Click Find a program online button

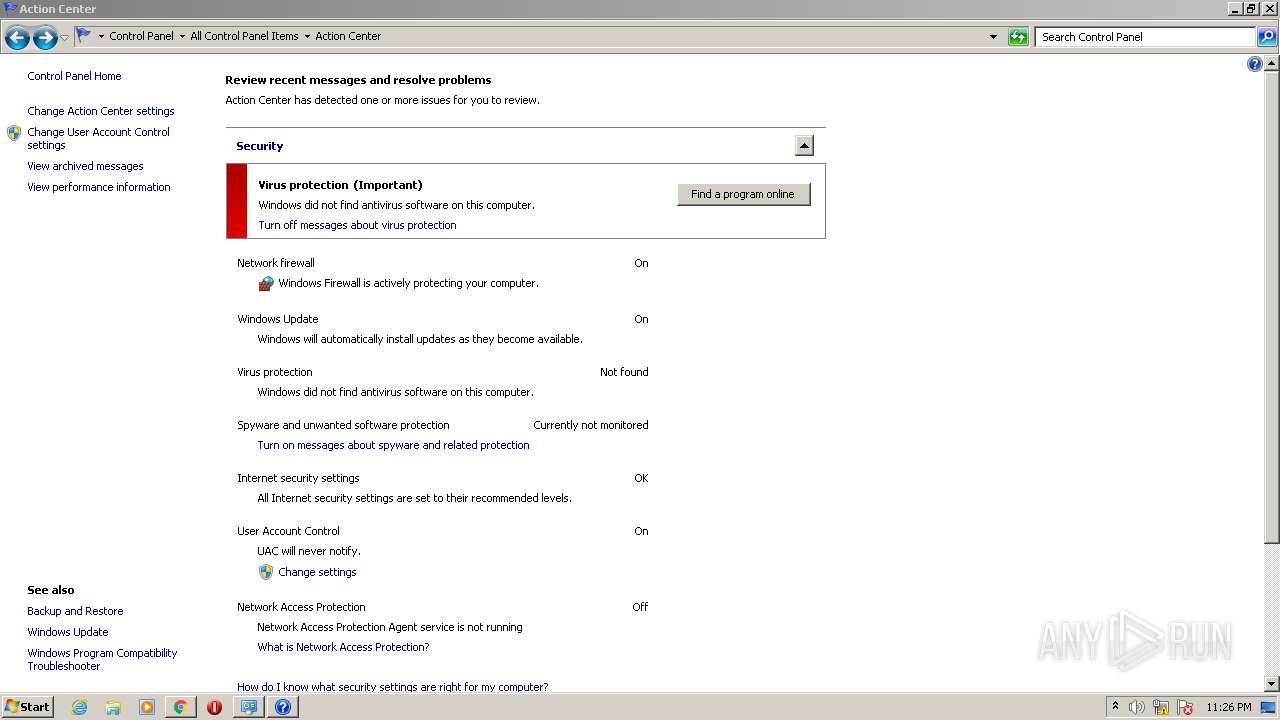(743, 194)
